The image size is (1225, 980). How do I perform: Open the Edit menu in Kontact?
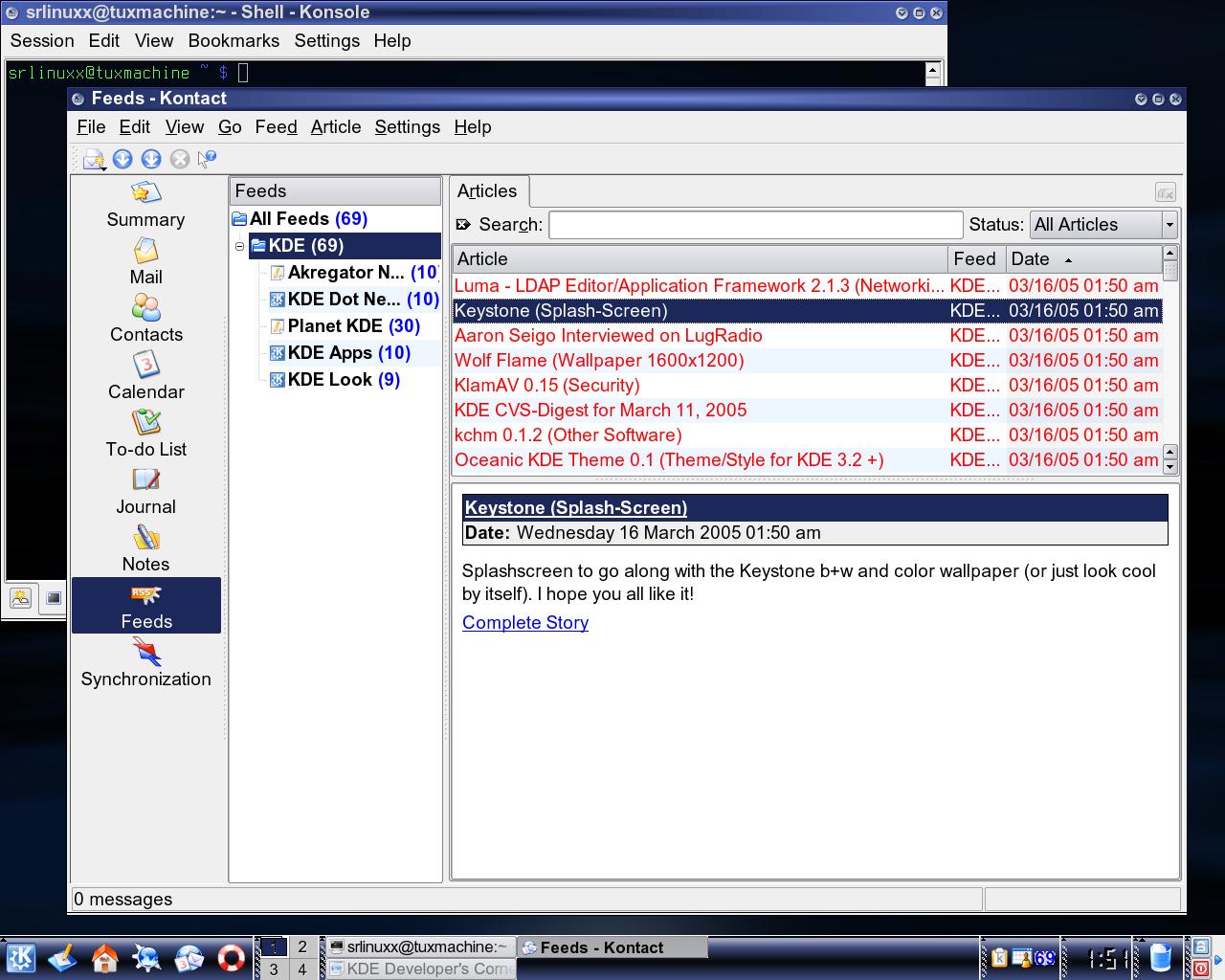[134, 127]
